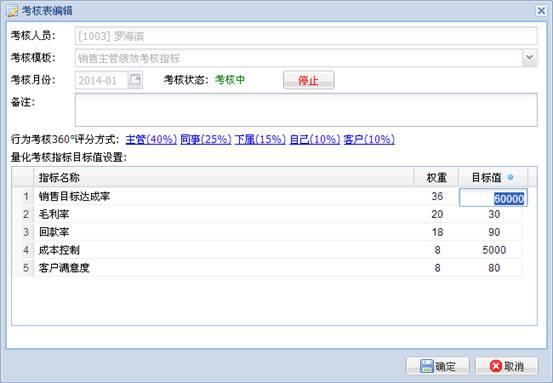Click 权重 cell 36 for 销售目标达成率
The image size is (553, 383).
coord(437,196)
